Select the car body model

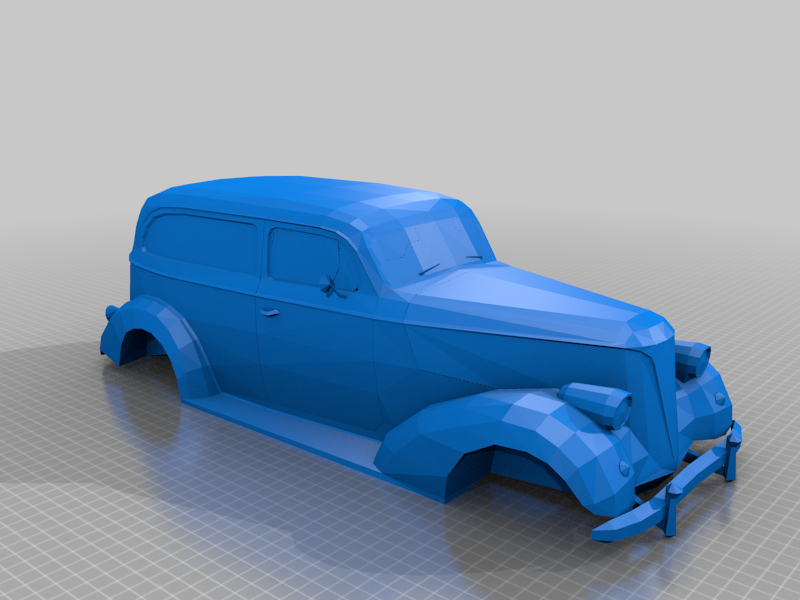click(x=350, y=350)
